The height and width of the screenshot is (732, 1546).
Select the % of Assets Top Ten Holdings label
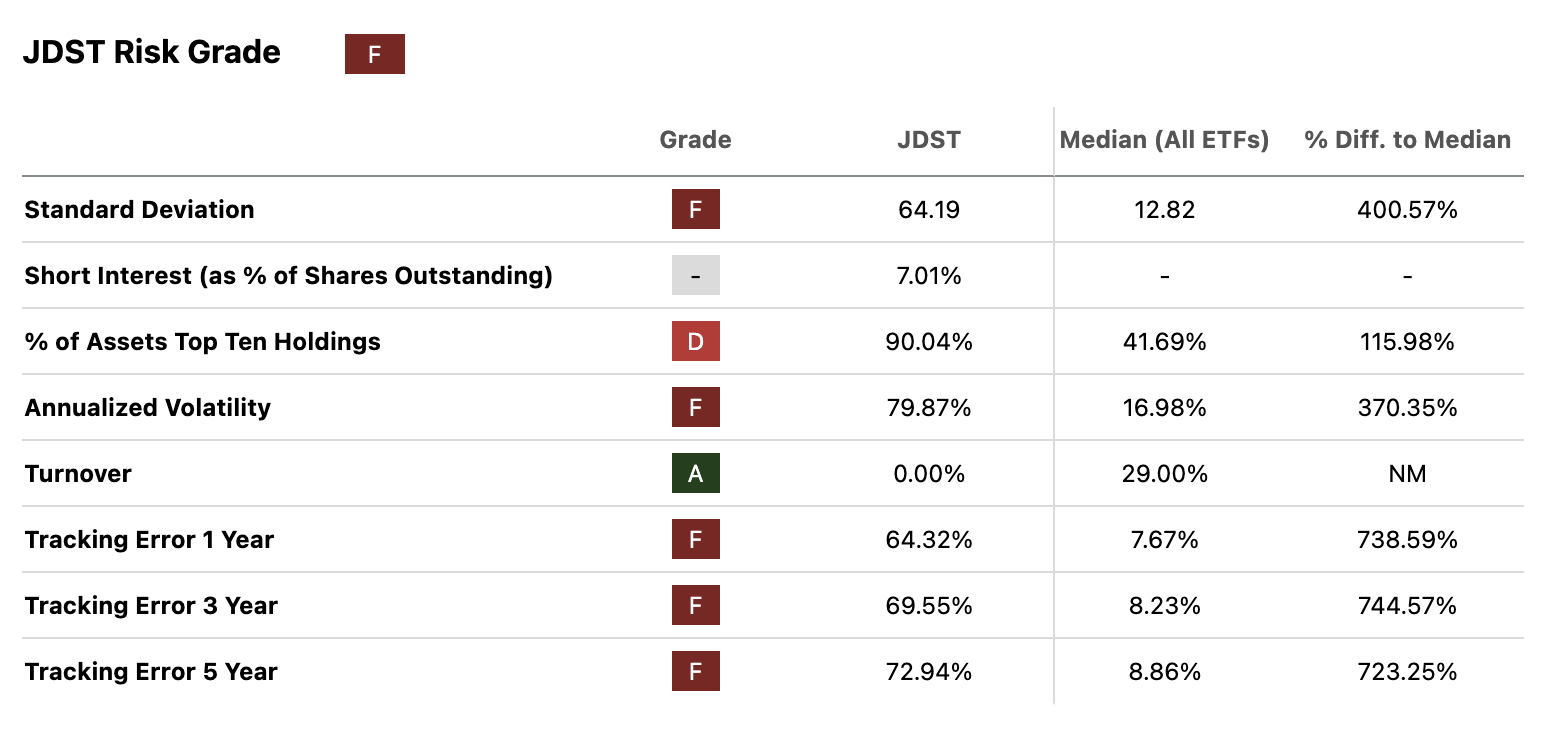tap(202, 342)
